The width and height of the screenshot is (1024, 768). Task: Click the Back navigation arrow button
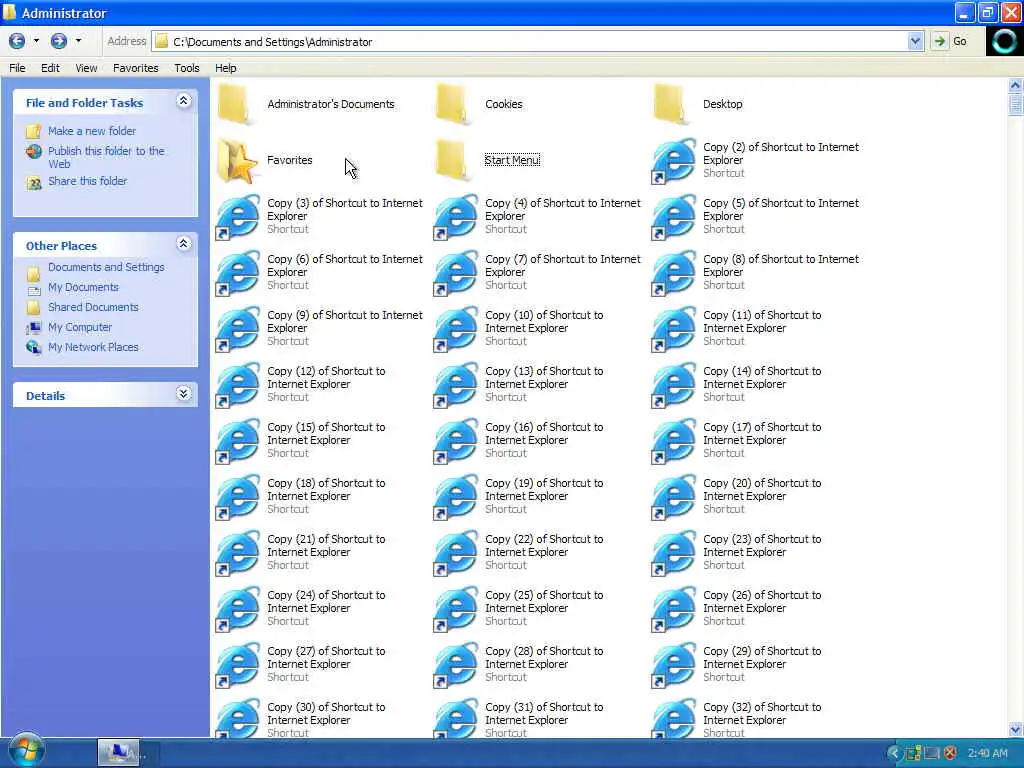coord(17,41)
